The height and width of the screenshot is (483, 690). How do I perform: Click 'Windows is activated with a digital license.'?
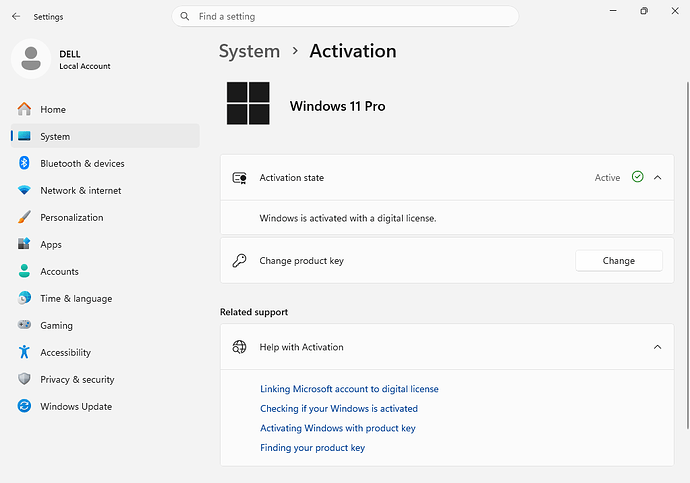coord(348,218)
